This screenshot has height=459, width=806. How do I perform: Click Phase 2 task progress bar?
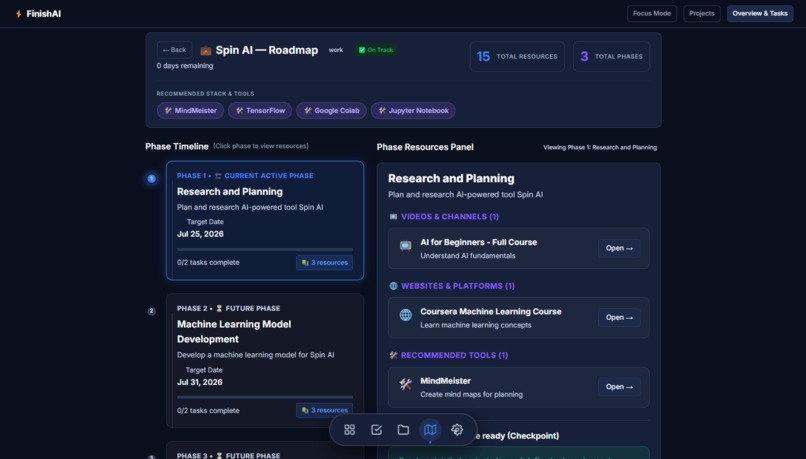pos(265,397)
